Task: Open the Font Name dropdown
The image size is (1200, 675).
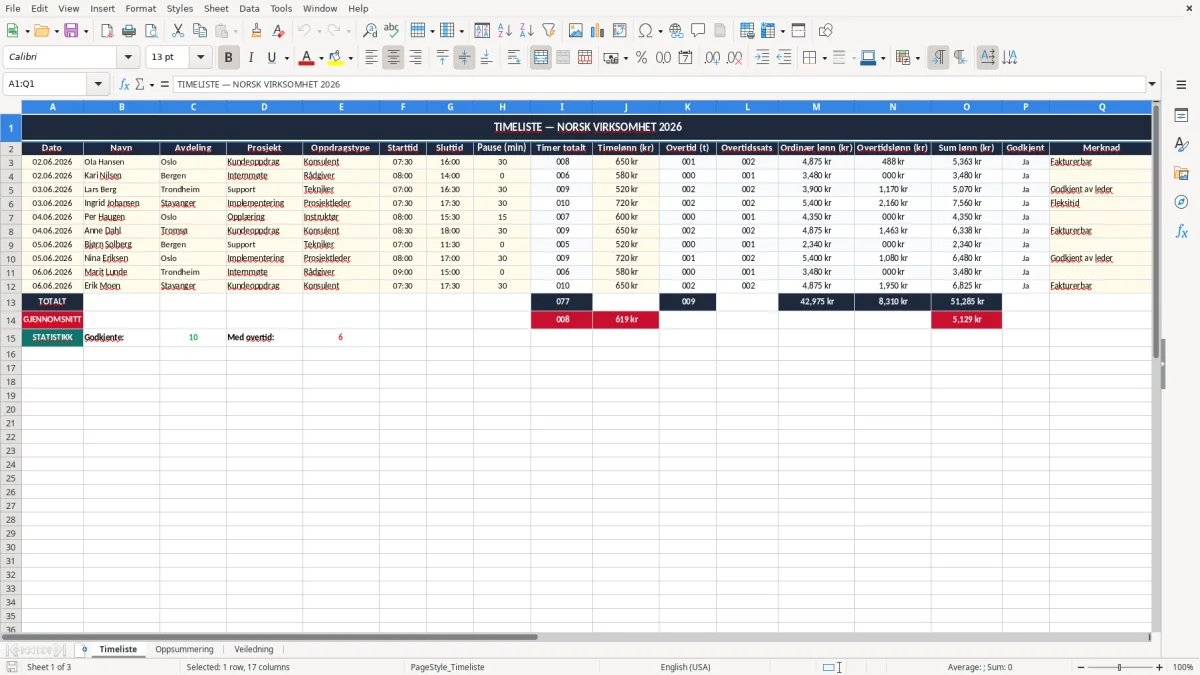Action: pos(128,58)
